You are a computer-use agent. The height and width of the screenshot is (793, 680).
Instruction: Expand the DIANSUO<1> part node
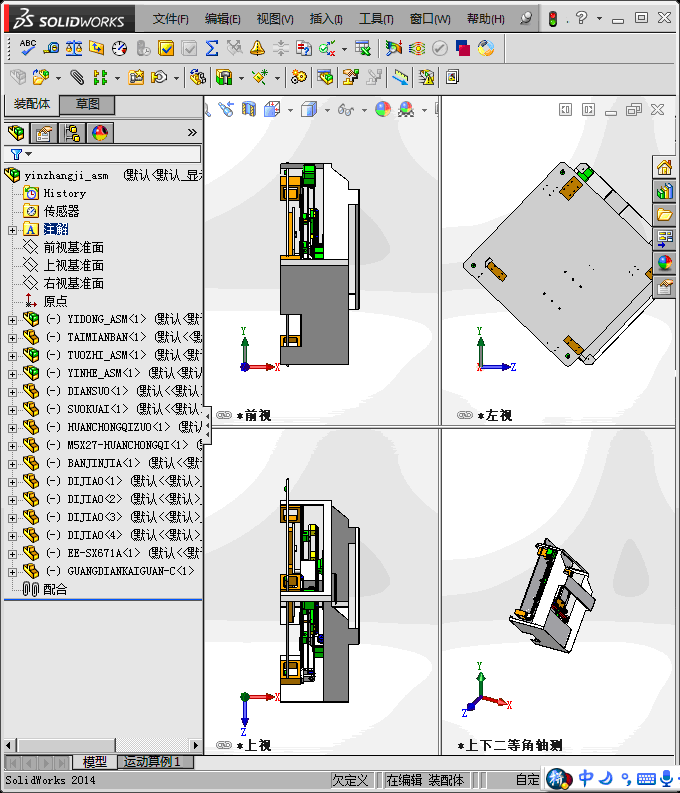tap(12, 392)
